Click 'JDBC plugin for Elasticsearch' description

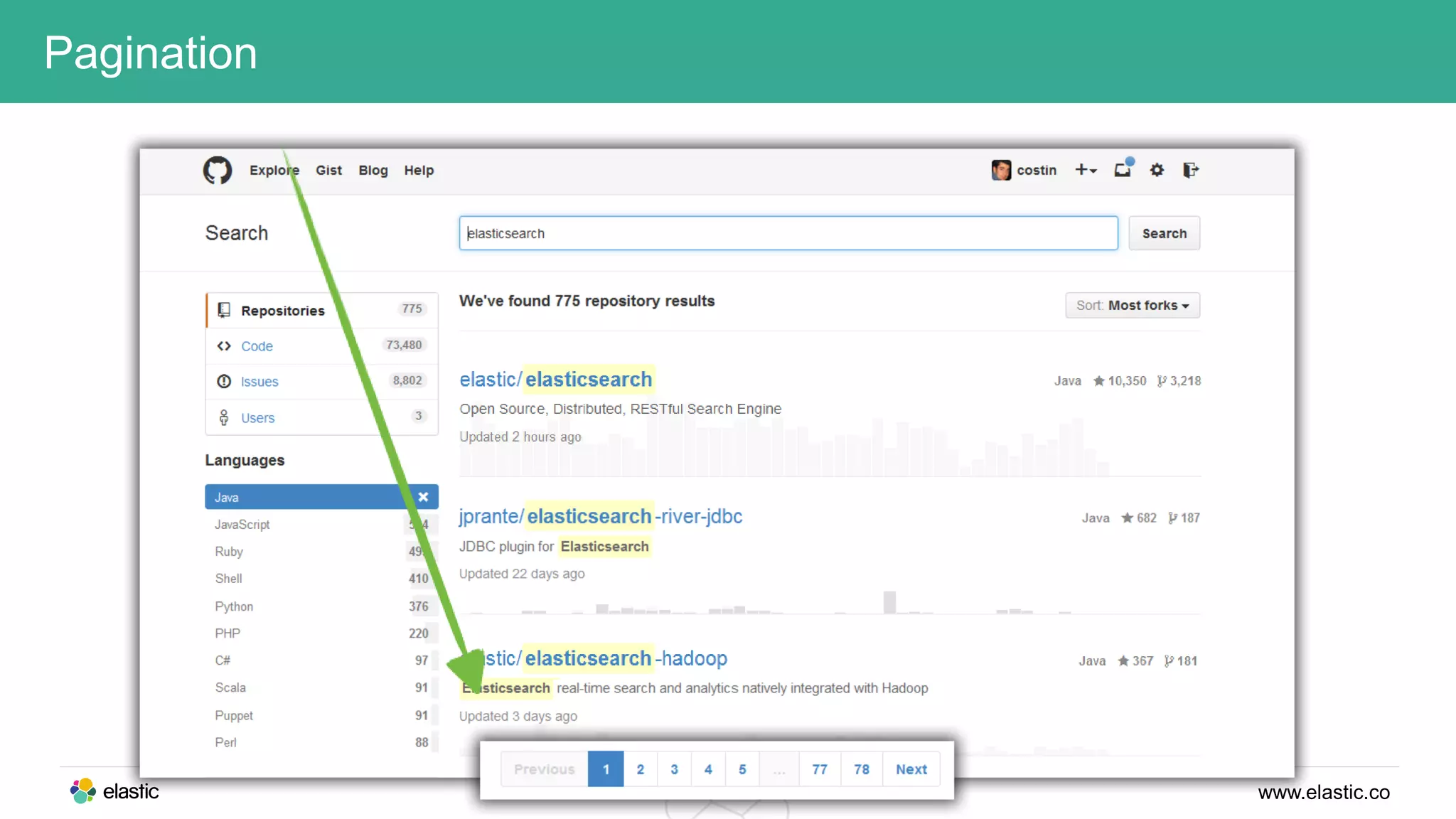[x=555, y=547]
